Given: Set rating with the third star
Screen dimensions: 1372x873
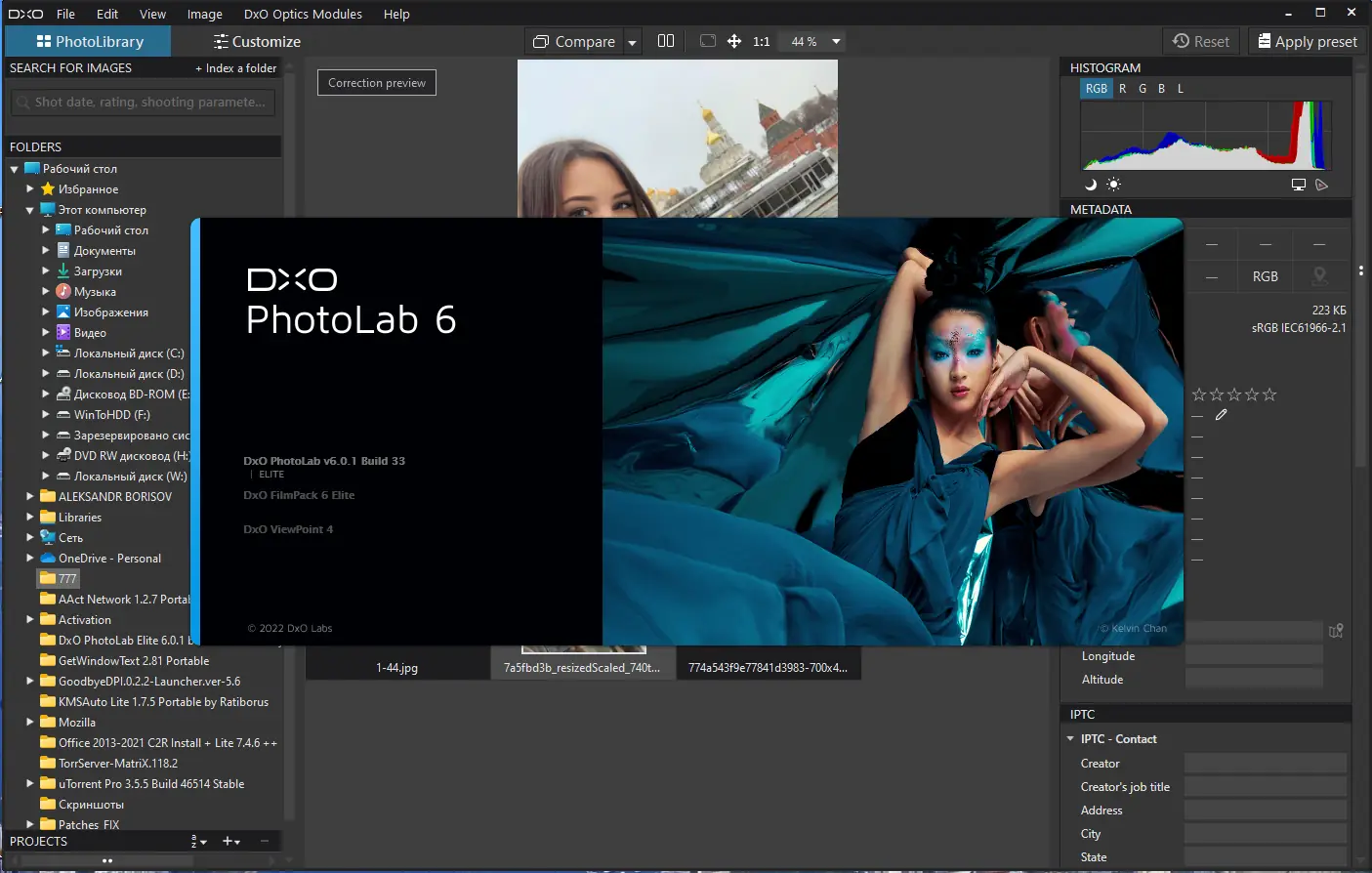Looking at the screenshot, I should [x=1234, y=395].
